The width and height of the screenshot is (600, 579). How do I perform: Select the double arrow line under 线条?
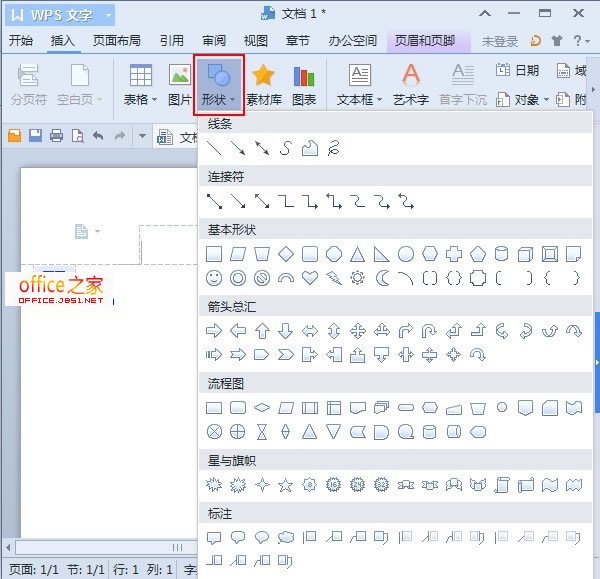(262, 148)
